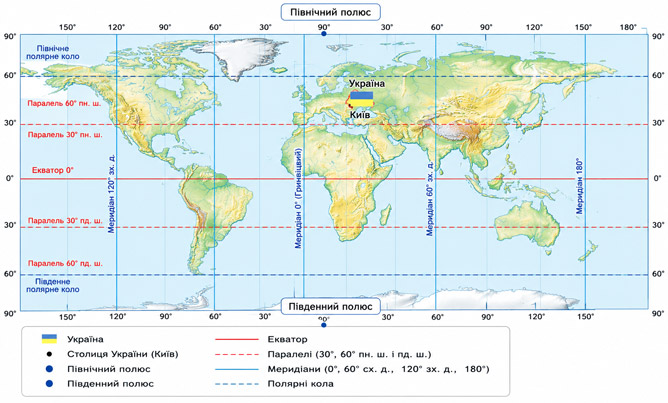Click the flag icon in the legend
The image size is (668, 403).
pos(49,339)
